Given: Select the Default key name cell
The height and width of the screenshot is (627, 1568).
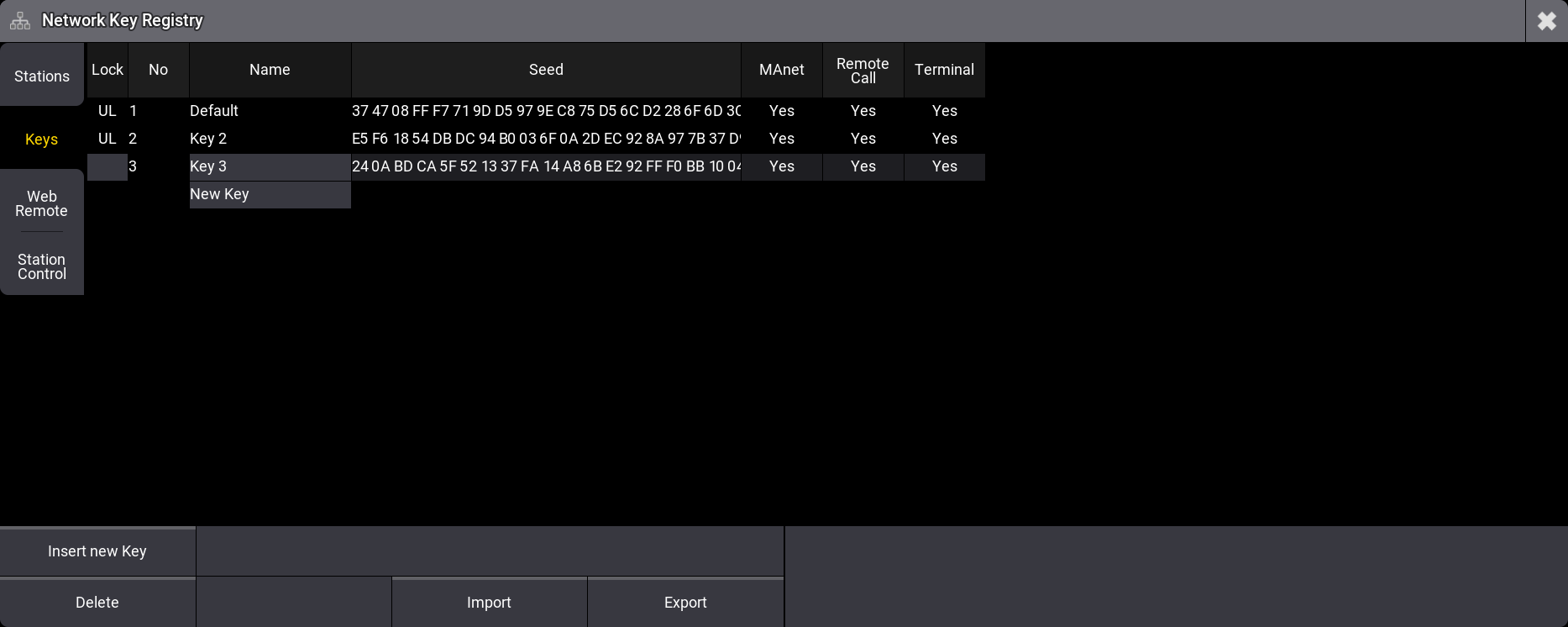Looking at the screenshot, I should point(269,111).
